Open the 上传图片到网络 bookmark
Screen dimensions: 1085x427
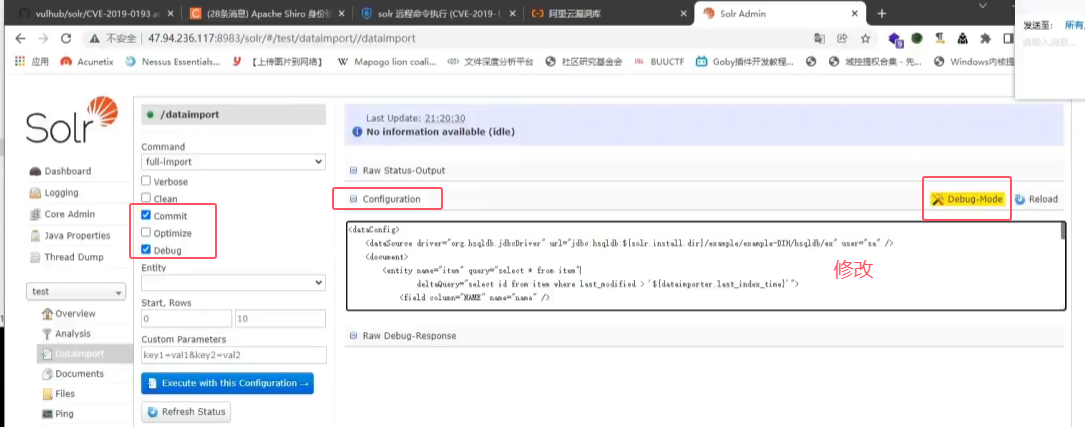279,62
